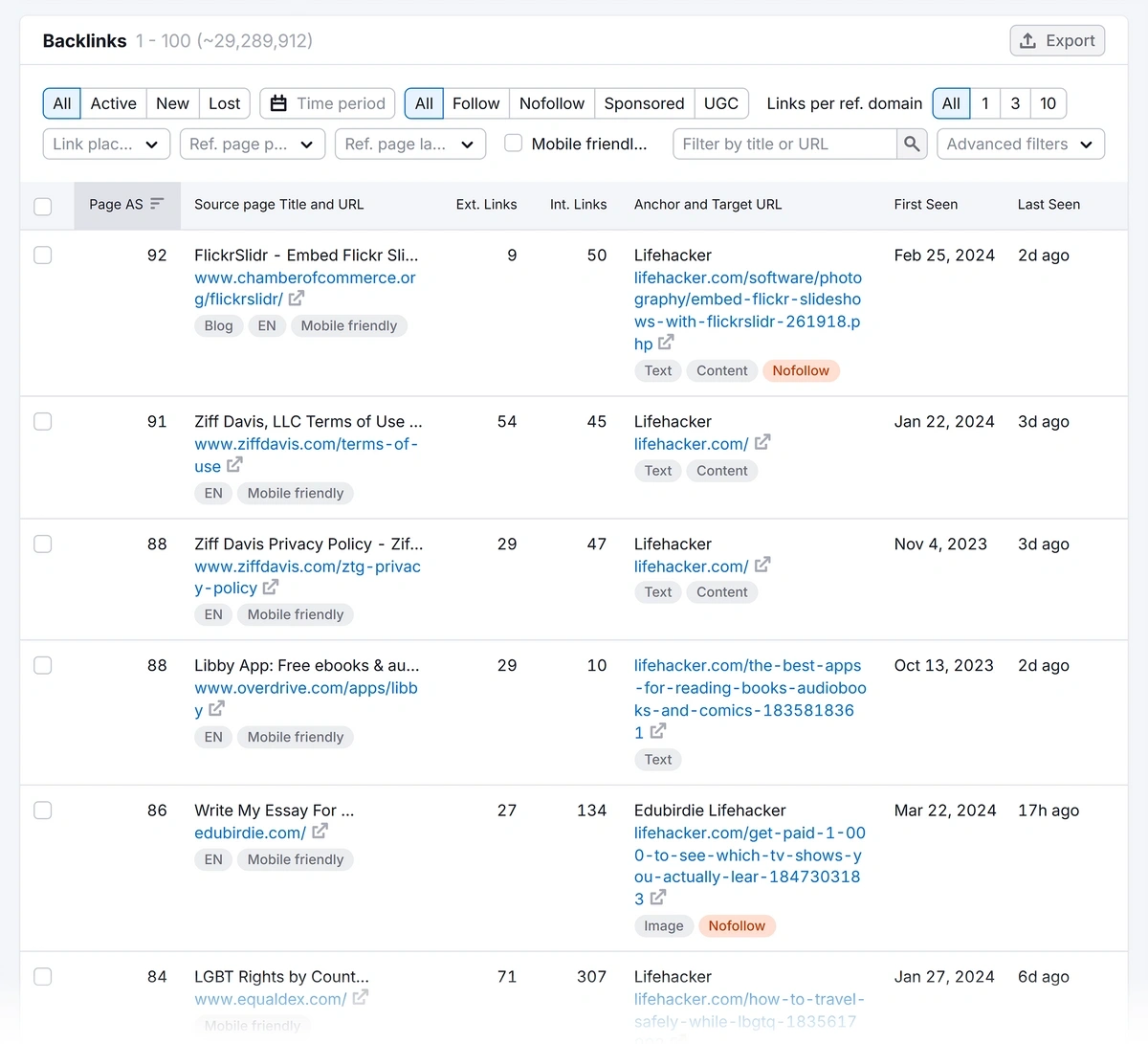This screenshot has width=1148, height=1044.
Task: Select the Lost backlinks tab
Action: pos(225,103)
